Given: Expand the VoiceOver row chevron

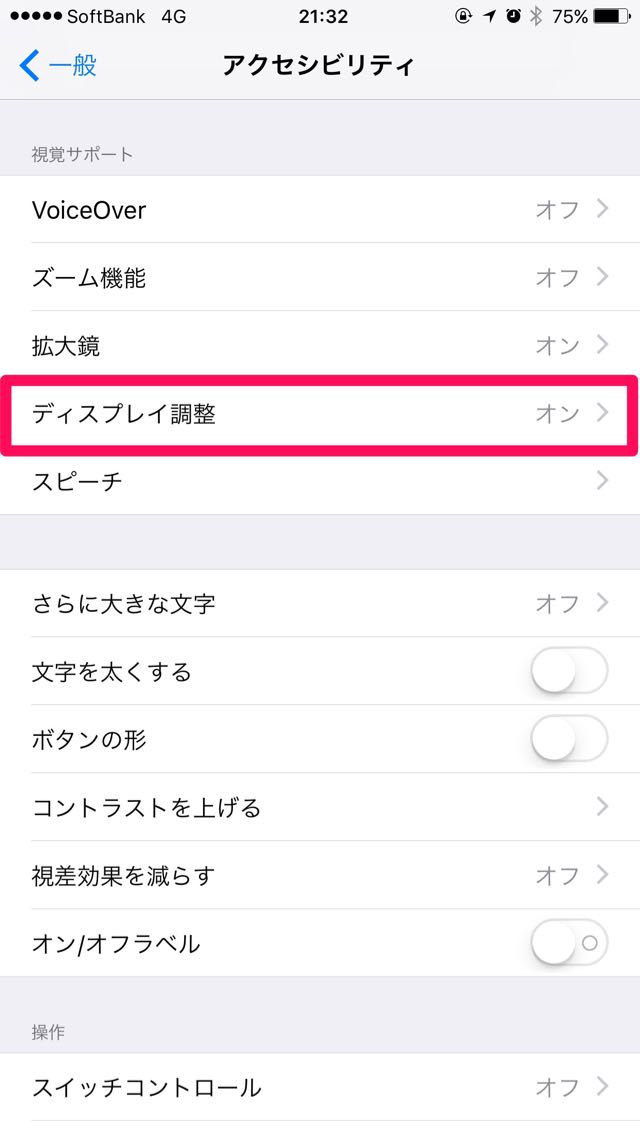Looking at the screenshot, I should [602, 209].
